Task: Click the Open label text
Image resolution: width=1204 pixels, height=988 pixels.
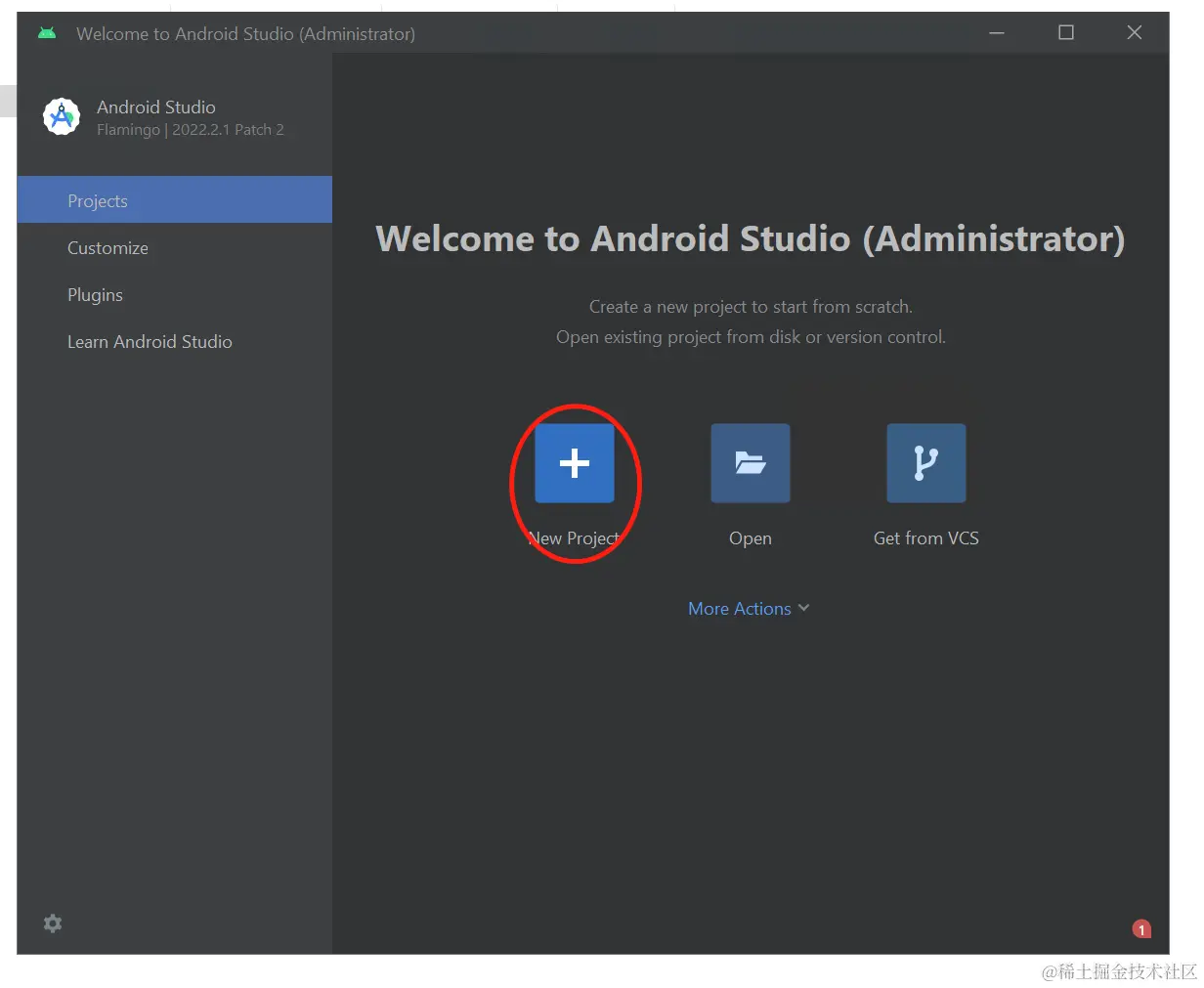Action: click(751, 538)
